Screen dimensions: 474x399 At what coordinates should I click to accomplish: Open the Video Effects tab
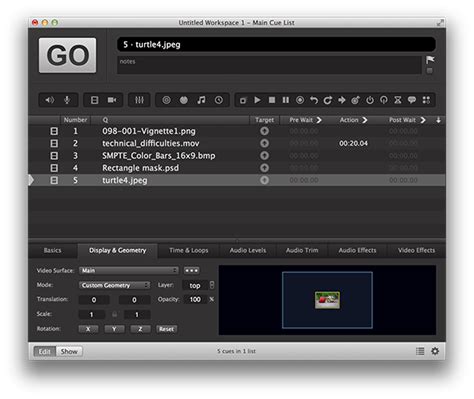[416, 250]
